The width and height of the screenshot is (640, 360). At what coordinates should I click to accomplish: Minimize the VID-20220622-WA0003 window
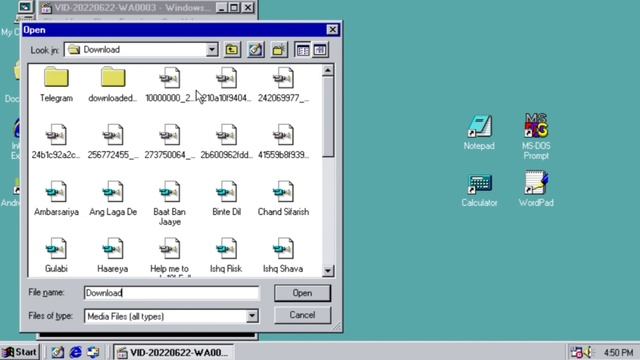(x=221, y=7)
